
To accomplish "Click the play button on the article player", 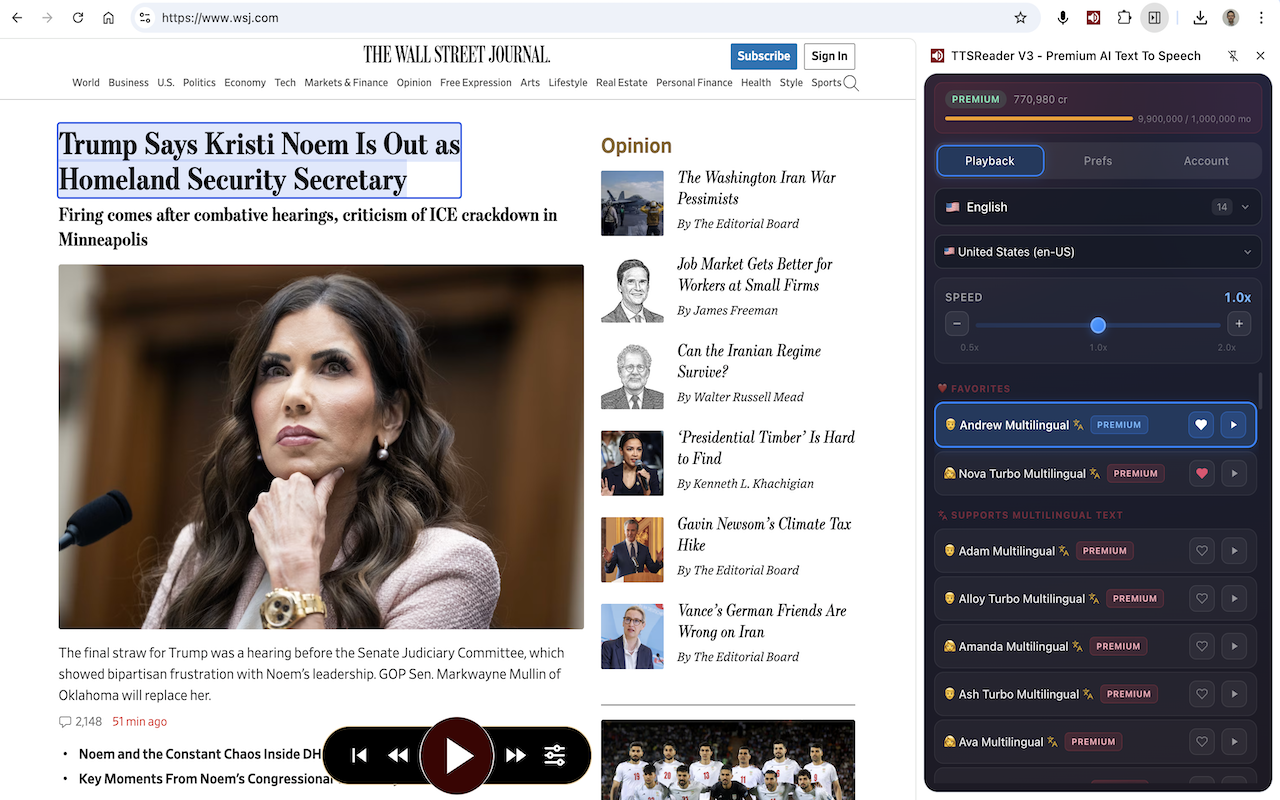I will tap(457, 755).
